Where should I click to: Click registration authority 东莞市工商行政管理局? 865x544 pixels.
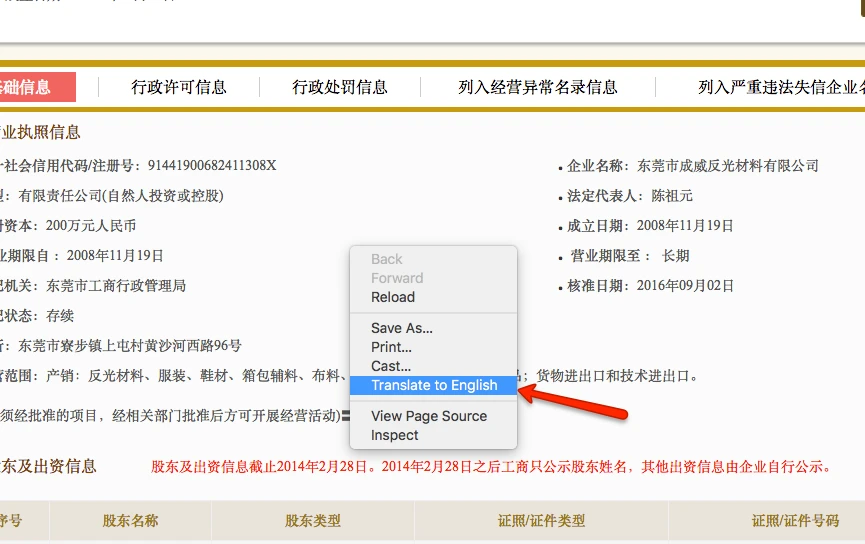pos(116,286)
